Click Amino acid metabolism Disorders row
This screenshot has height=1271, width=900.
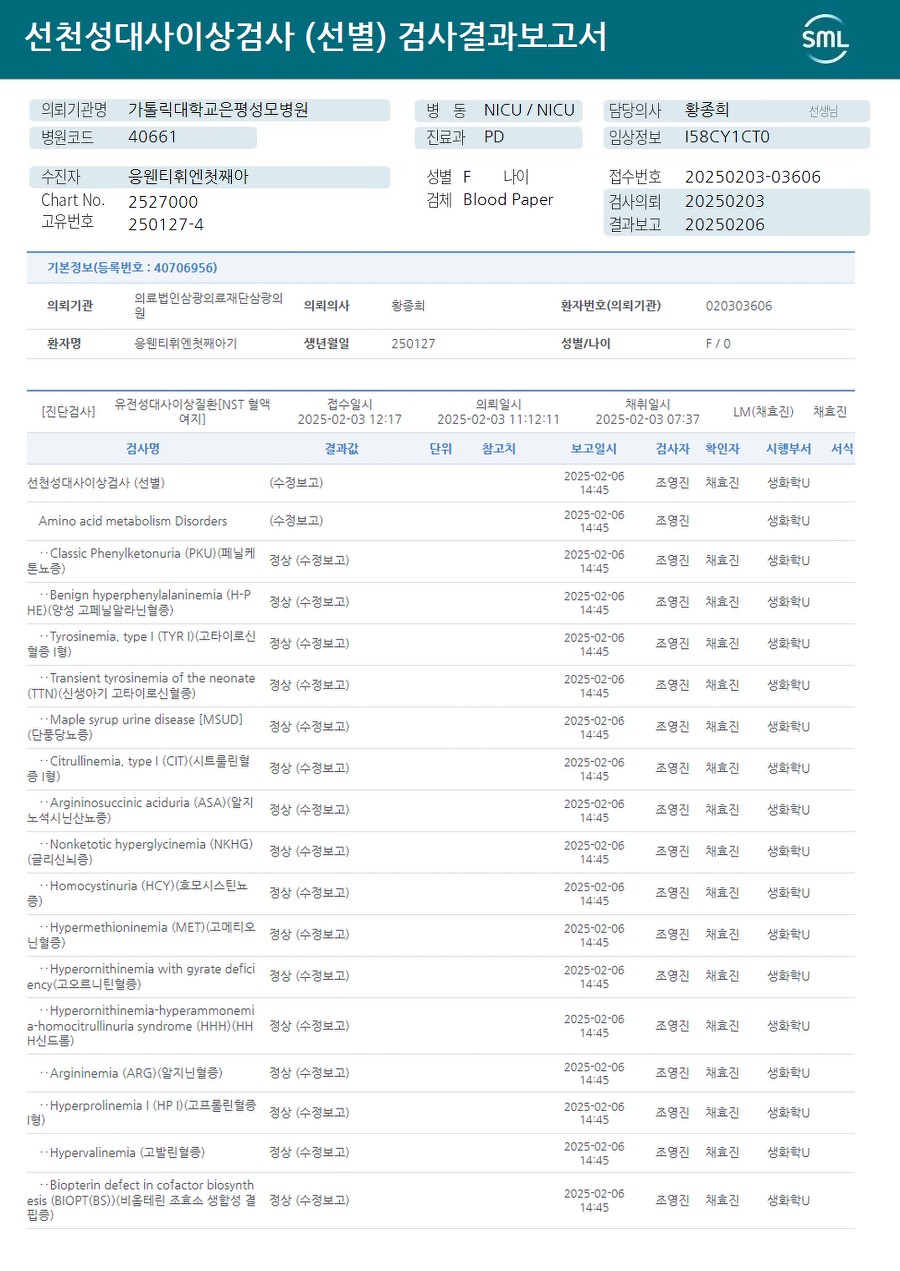(x=441, y=521)
